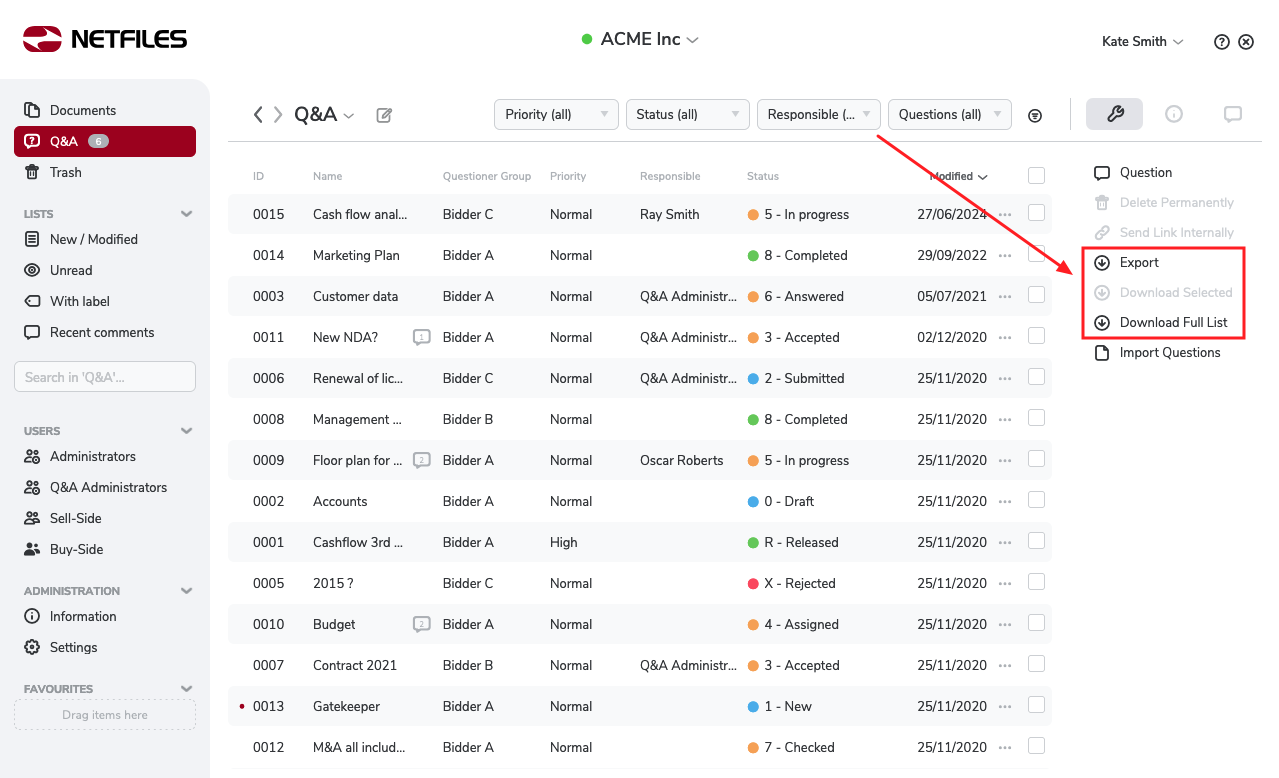Click the edit Q&A pencil icon
Screen dimensions: 1279x778
pos(384,115)
